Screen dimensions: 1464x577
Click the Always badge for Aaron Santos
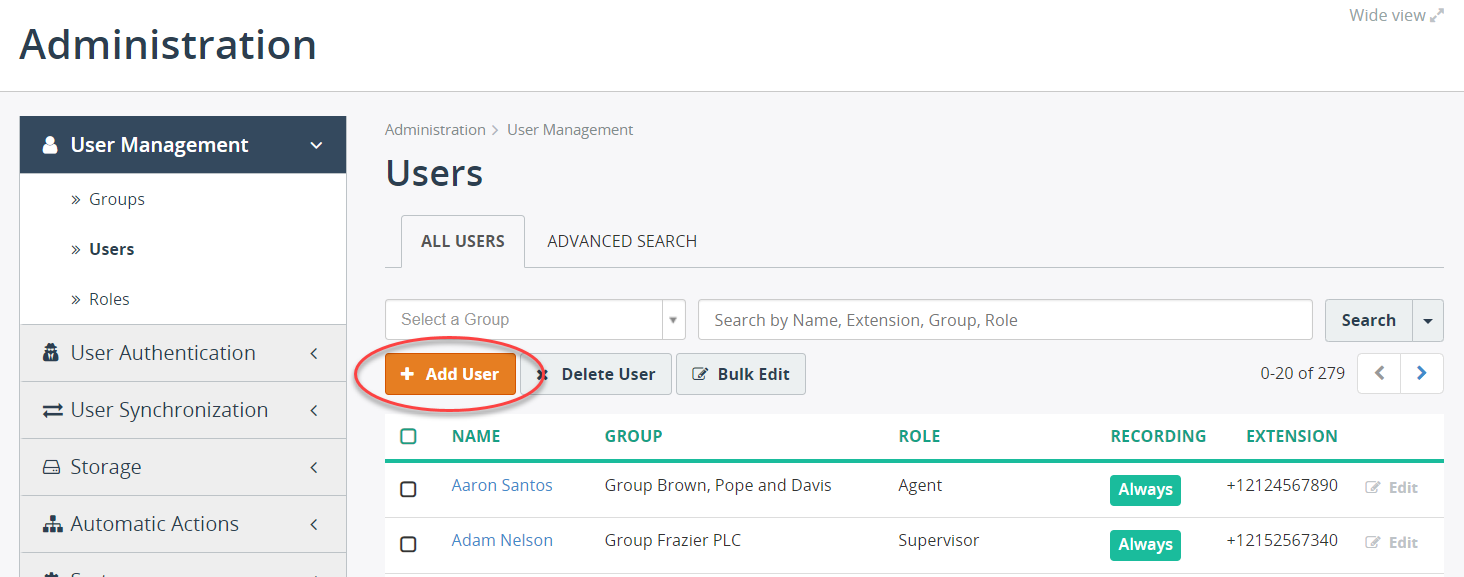click(1145, 490)
